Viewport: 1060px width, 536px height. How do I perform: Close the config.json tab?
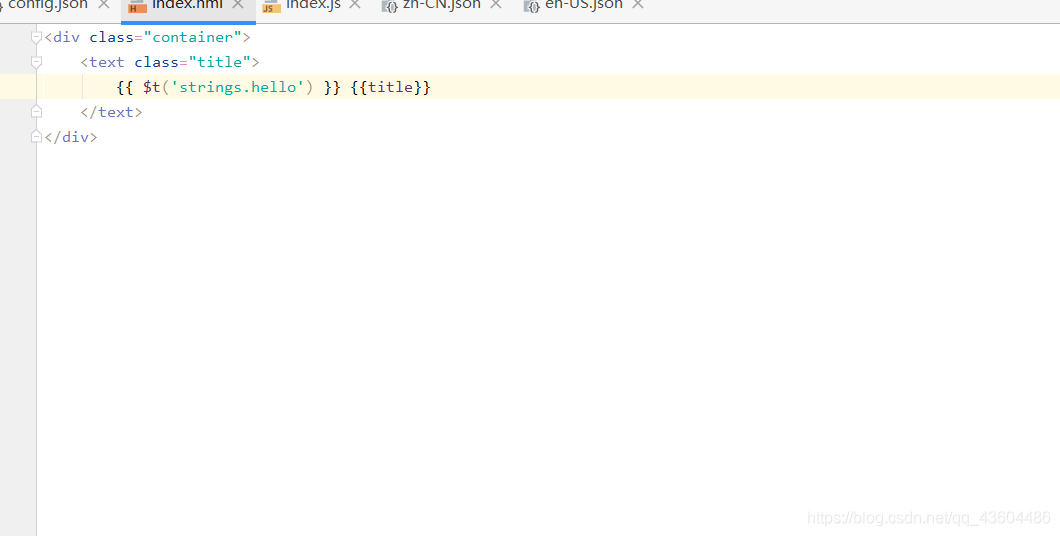pyautogui.click(x=103, y=5)
